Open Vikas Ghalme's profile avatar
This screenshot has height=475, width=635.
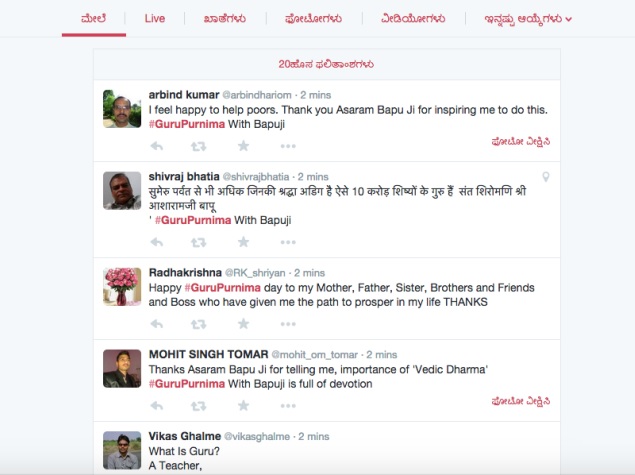point(122,450)
